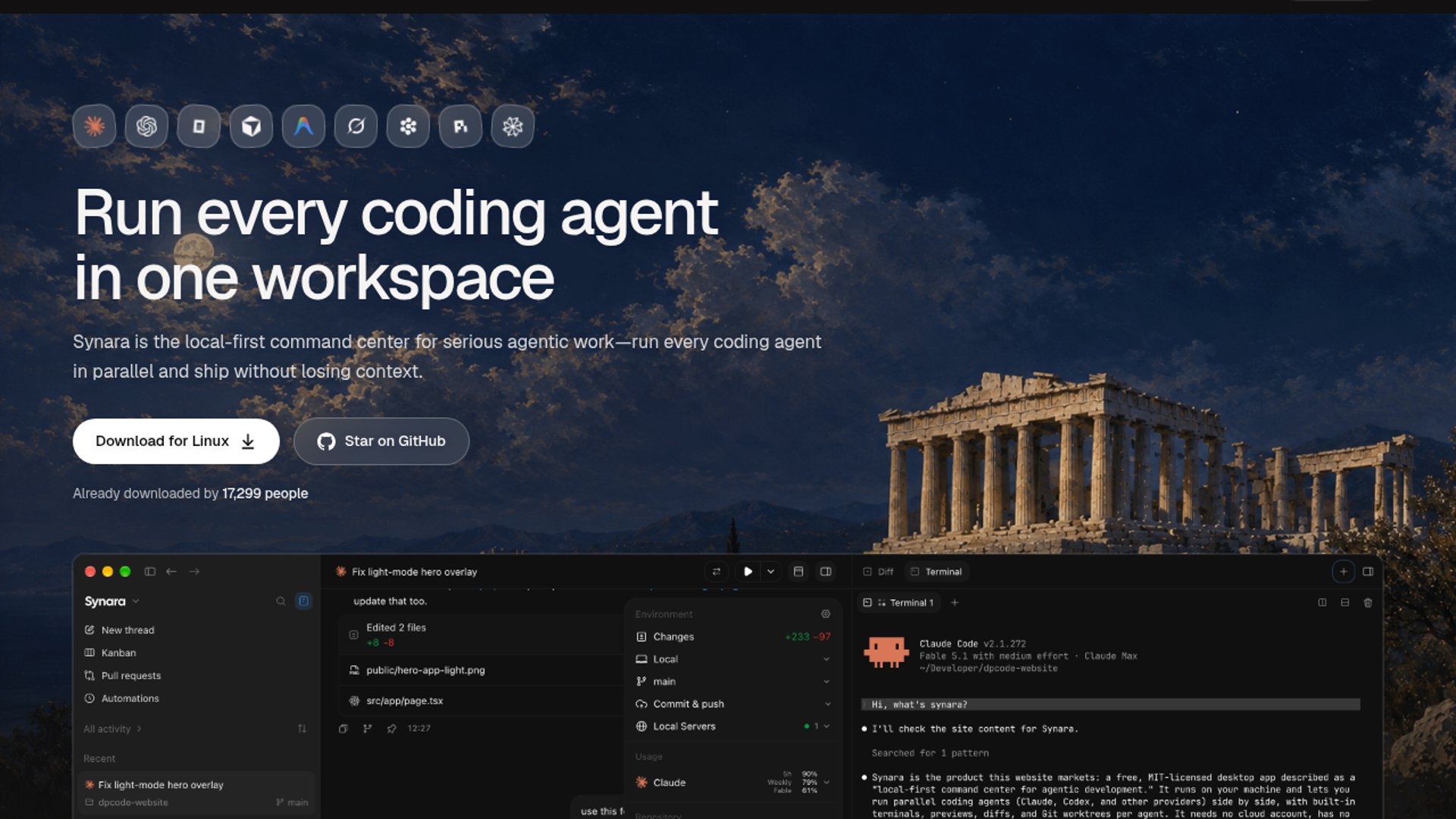
Task: Click the outlined plus button in top right
Action: (1344, 572)
